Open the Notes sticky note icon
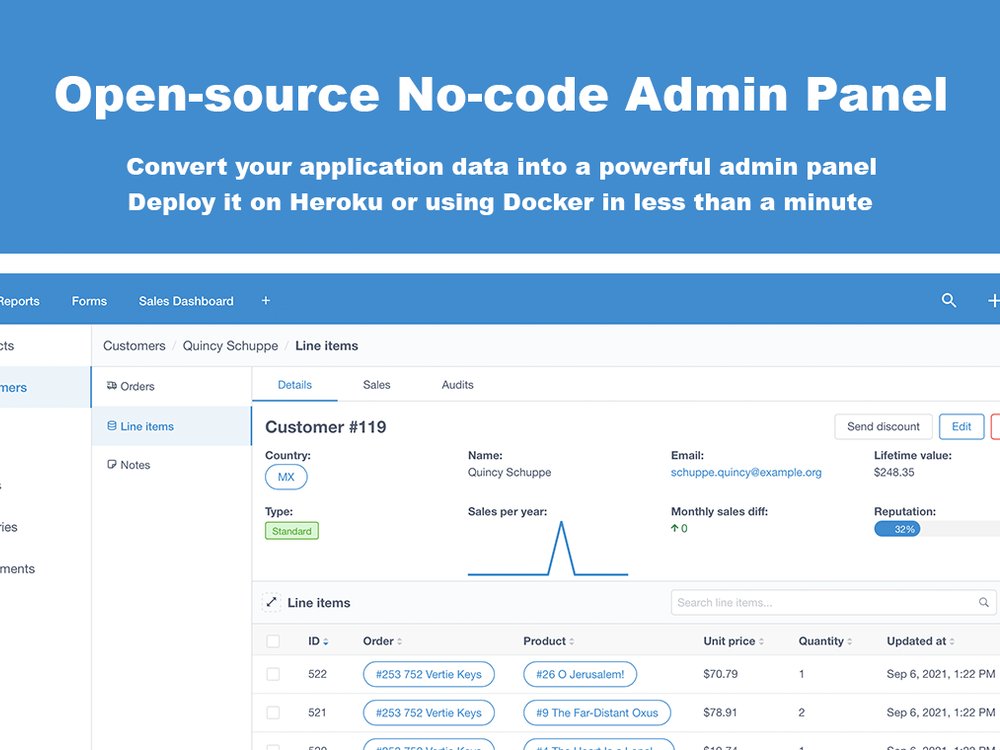 (x=112, y=465)
